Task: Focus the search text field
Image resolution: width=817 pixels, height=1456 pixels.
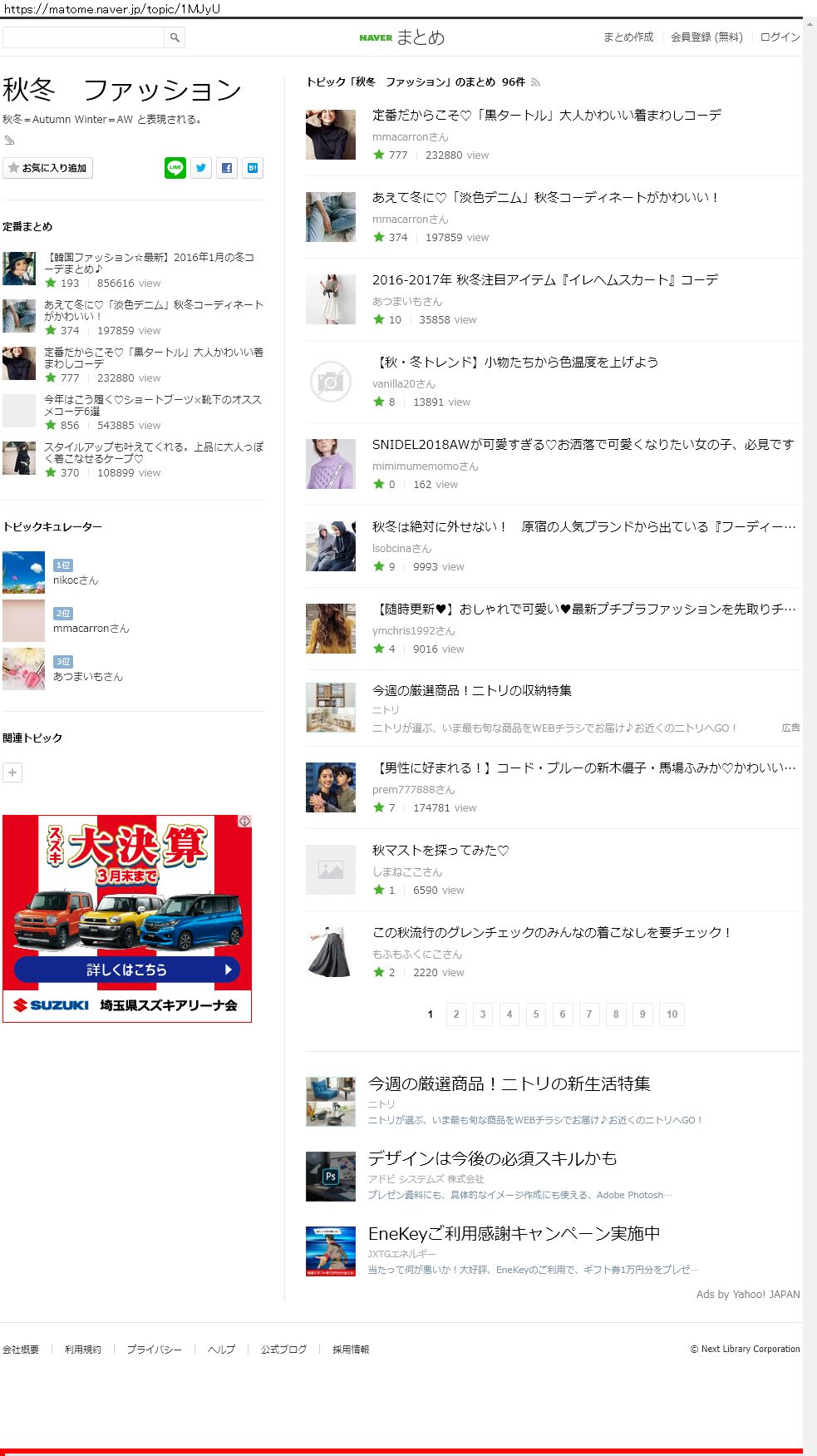Action: pos(83,37)
